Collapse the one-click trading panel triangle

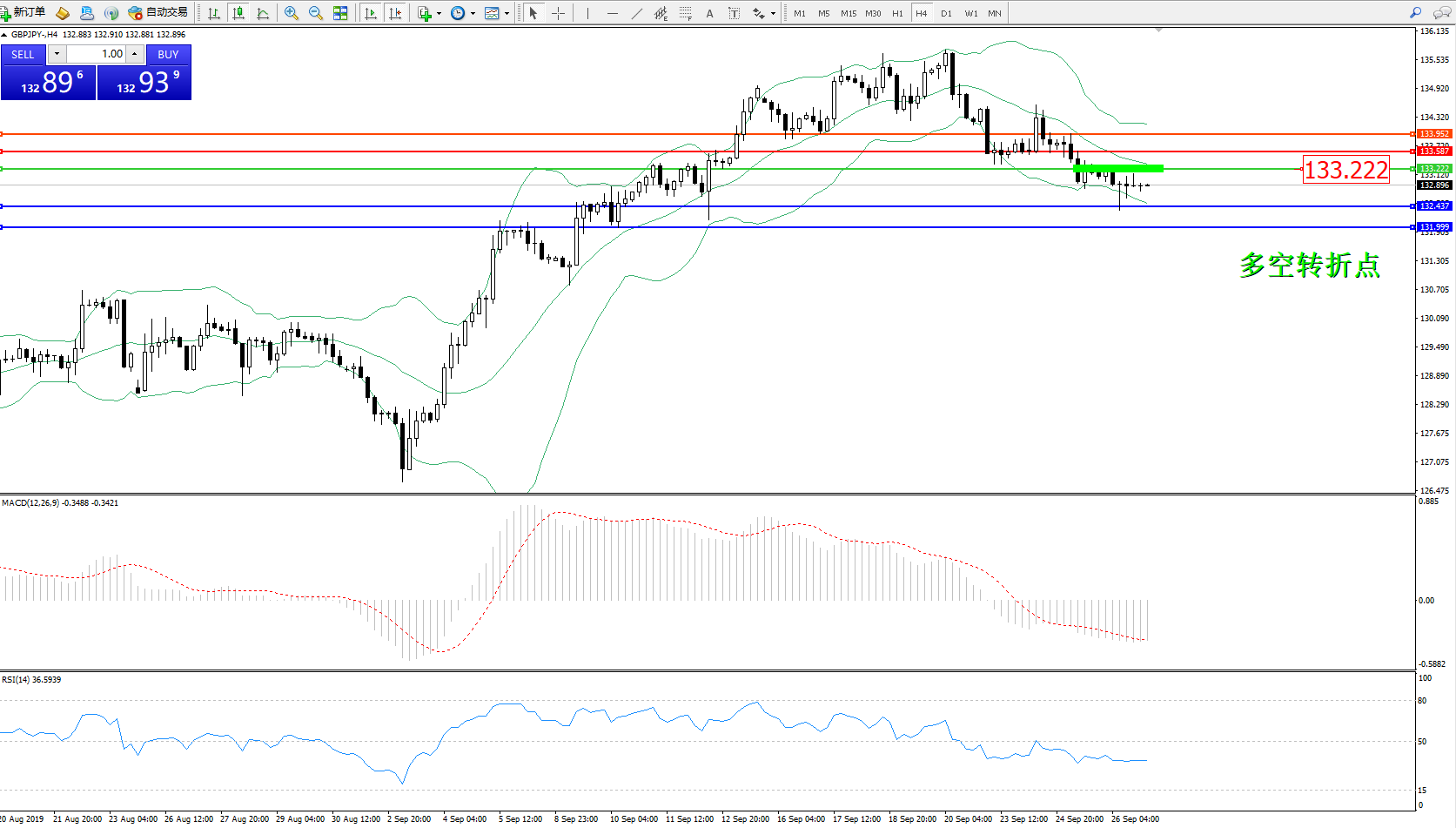click(x=4, y=35)
